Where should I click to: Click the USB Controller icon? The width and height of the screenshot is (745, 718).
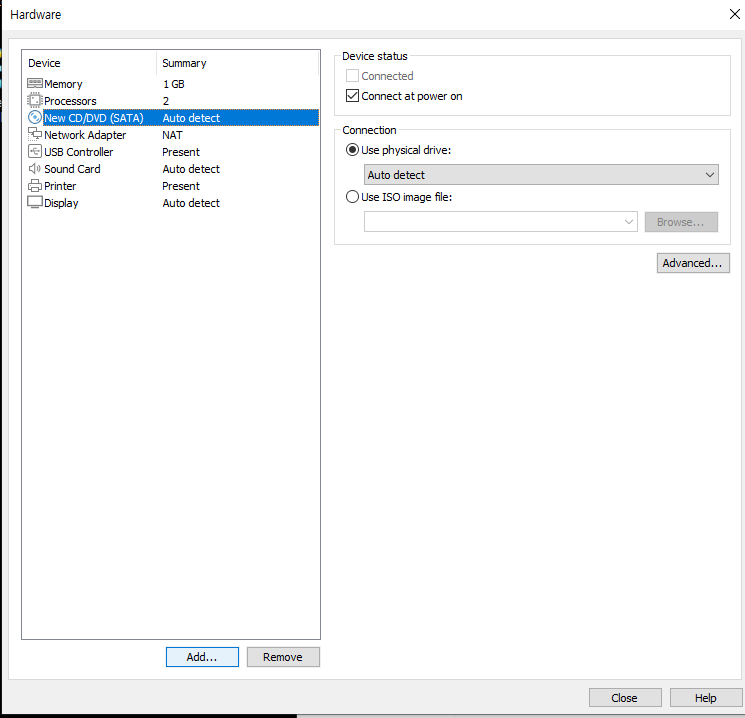[35, 152]
